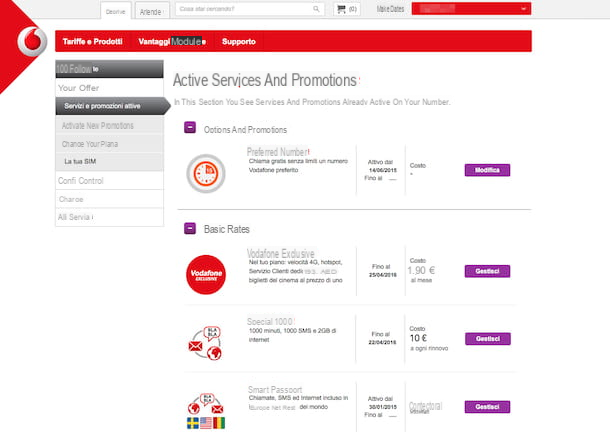Open the Tariffe e Prodotti menu
Screen dimensions: 610x439
93,41
